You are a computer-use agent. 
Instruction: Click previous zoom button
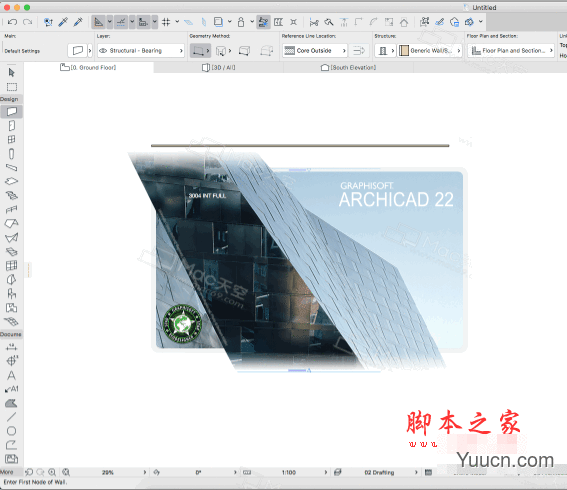[x=29, y=472]
